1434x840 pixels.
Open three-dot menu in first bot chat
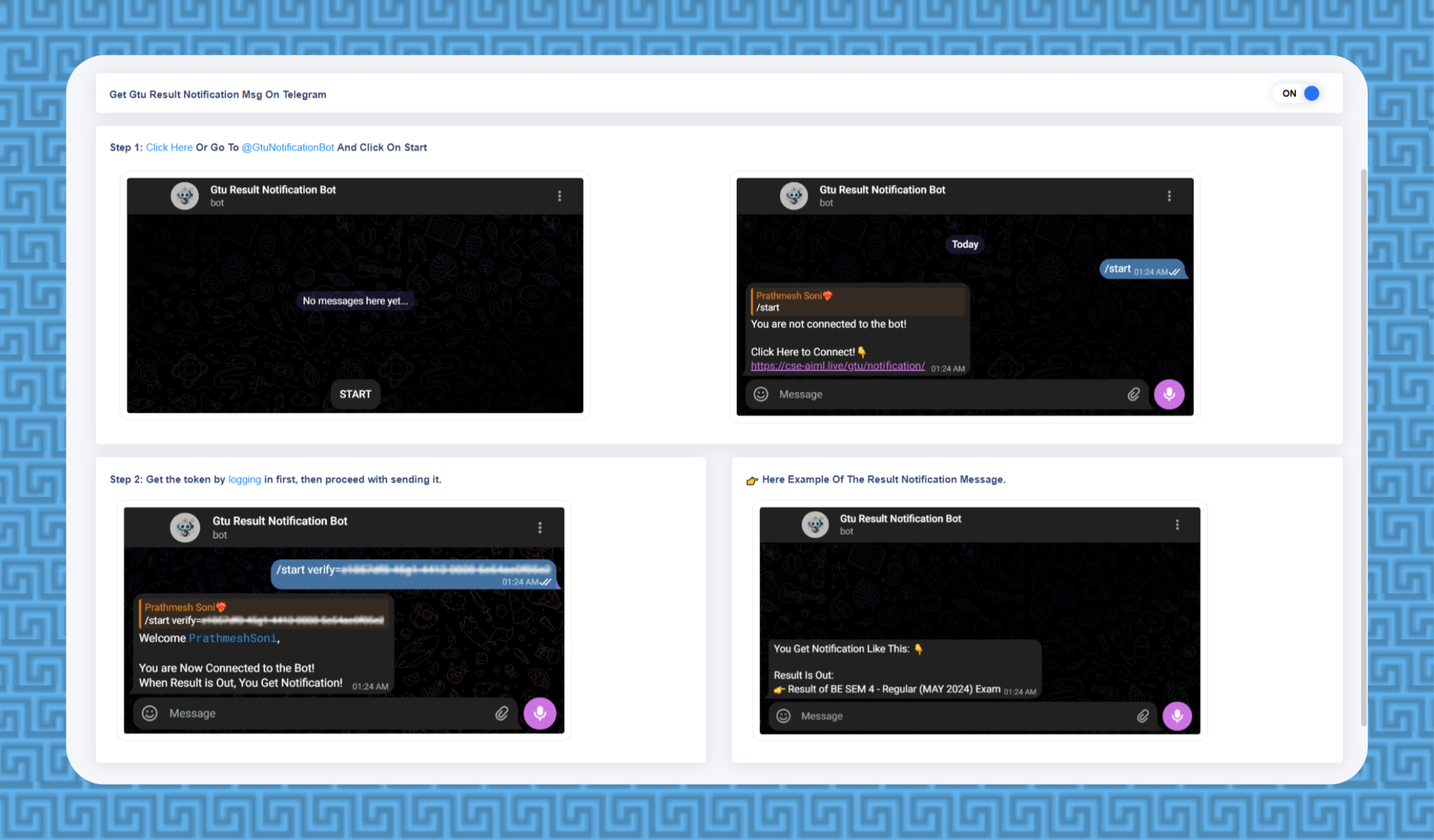[x=559, y=196]
